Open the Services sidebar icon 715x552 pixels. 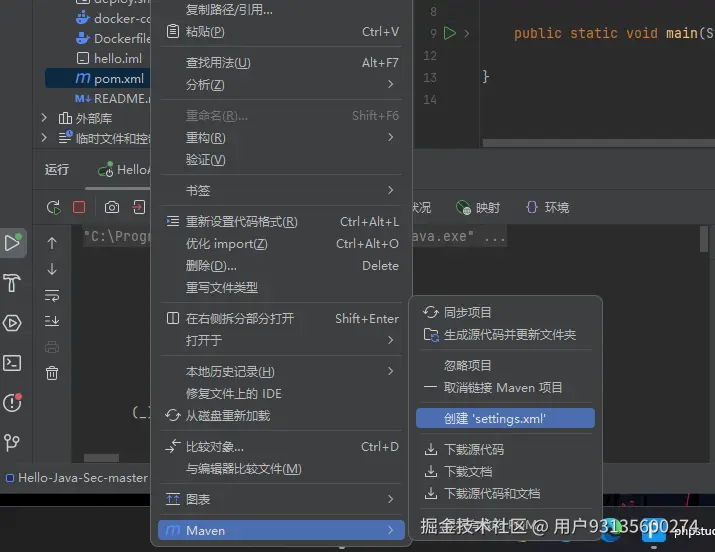12,323
